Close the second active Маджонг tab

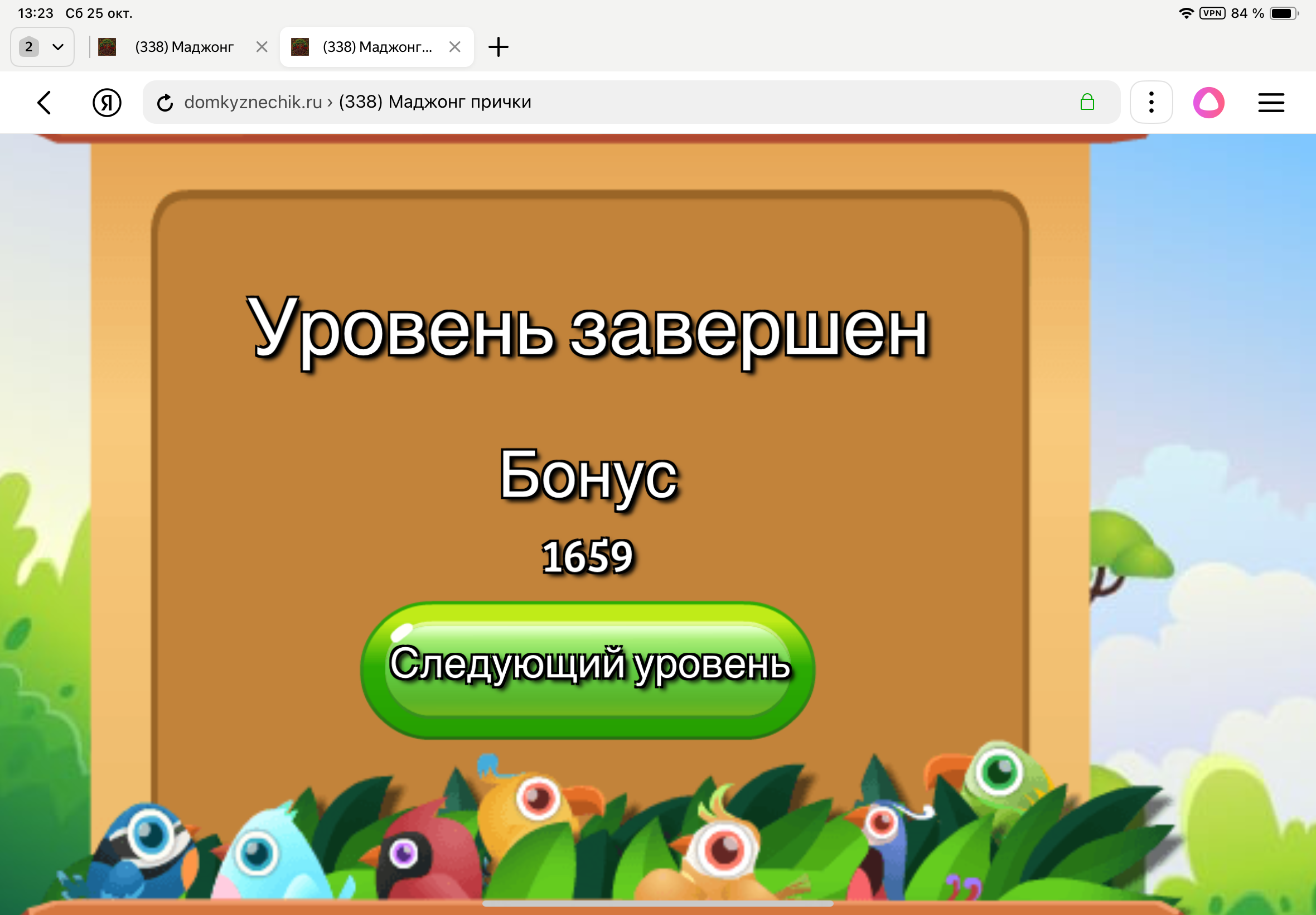click(x=455, y=47)
